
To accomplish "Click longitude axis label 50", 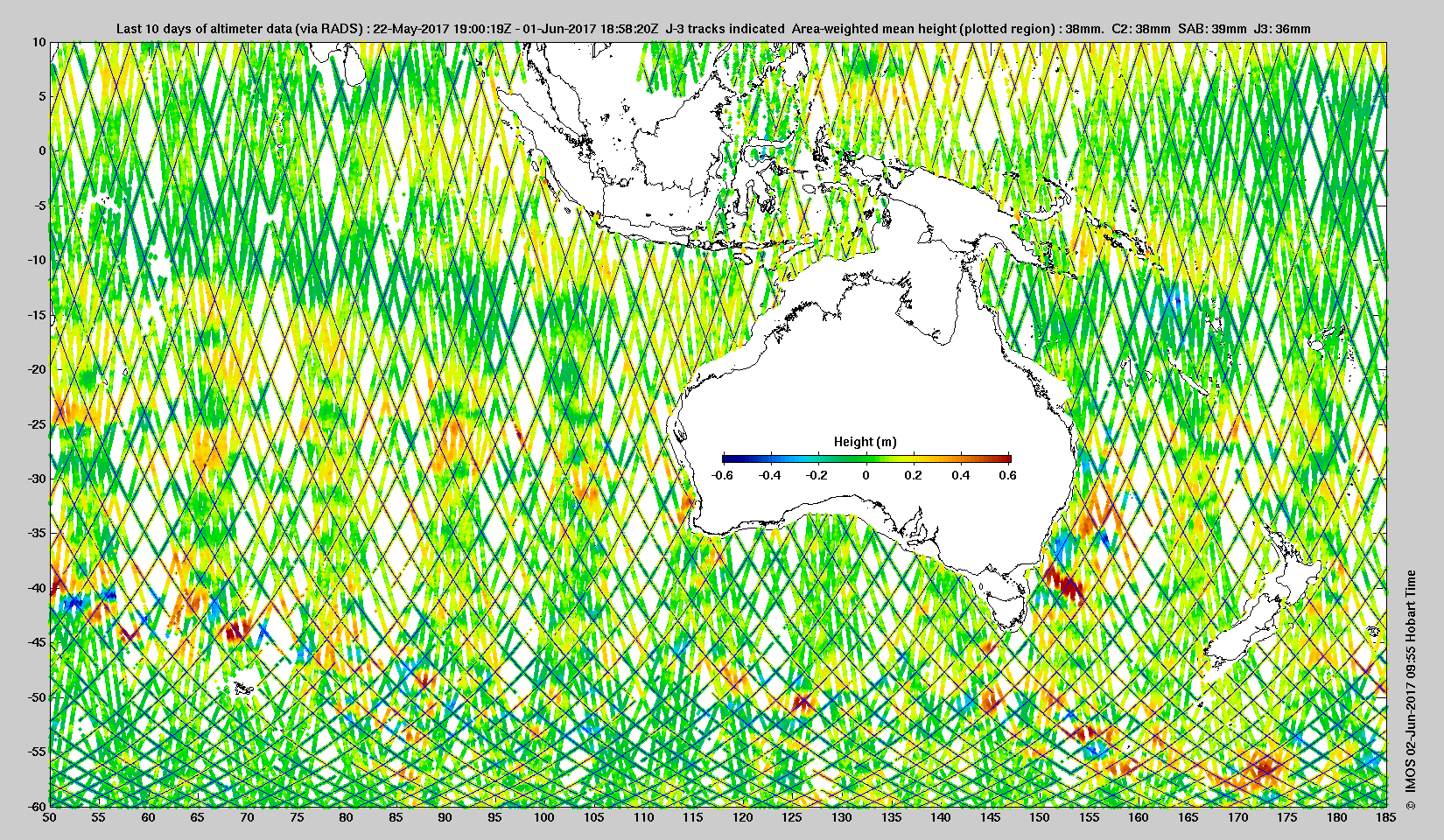I will click(x=50, y=817).
